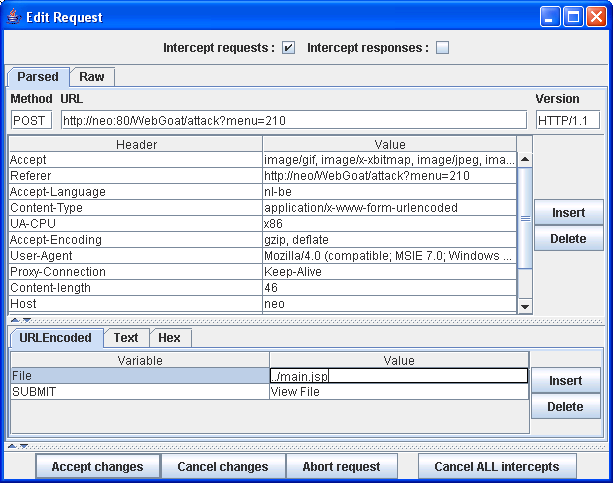Maximize the Edit Request window
613x483 pixels.
point(574,17)
